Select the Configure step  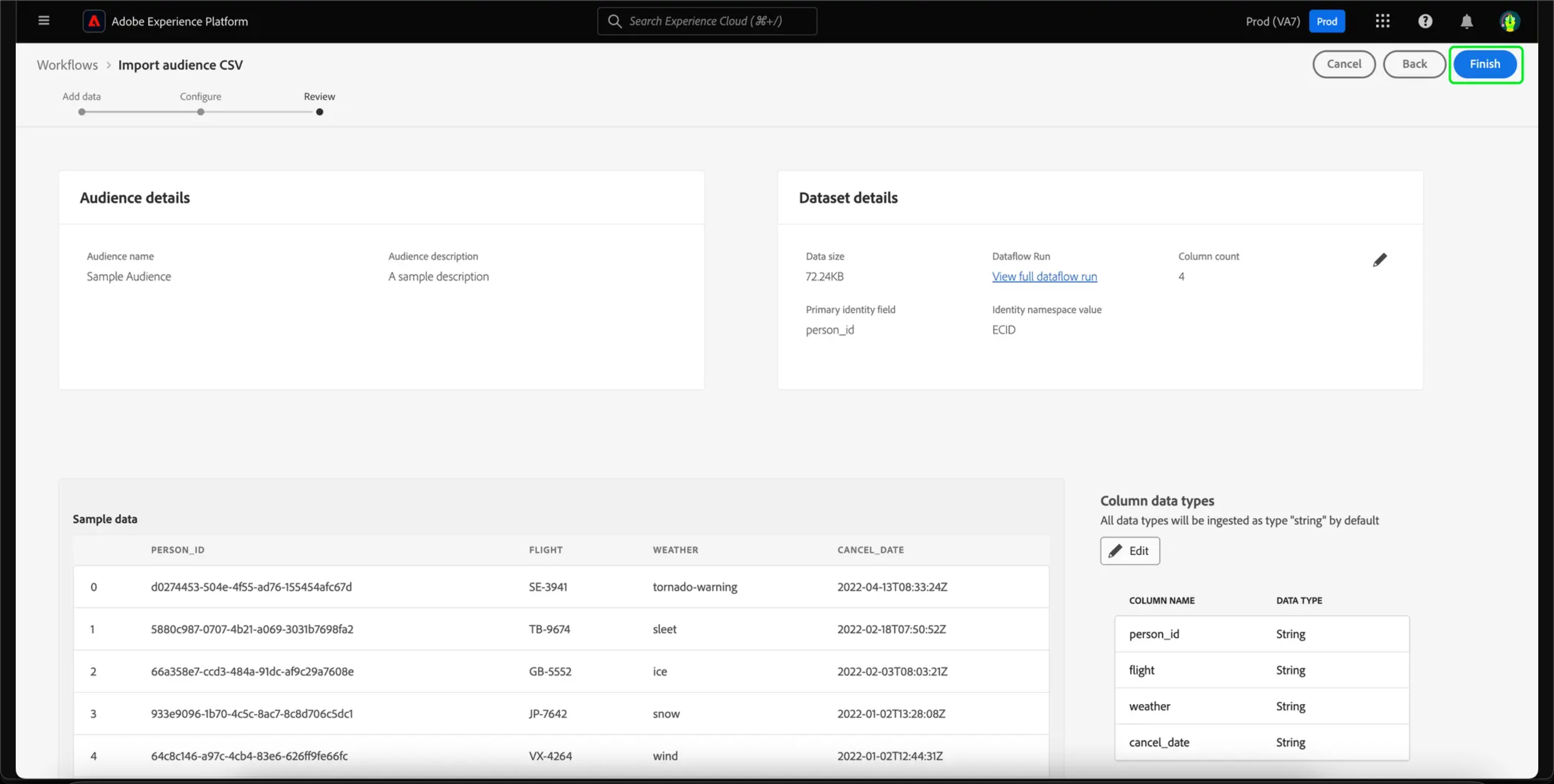coord(201,111)
